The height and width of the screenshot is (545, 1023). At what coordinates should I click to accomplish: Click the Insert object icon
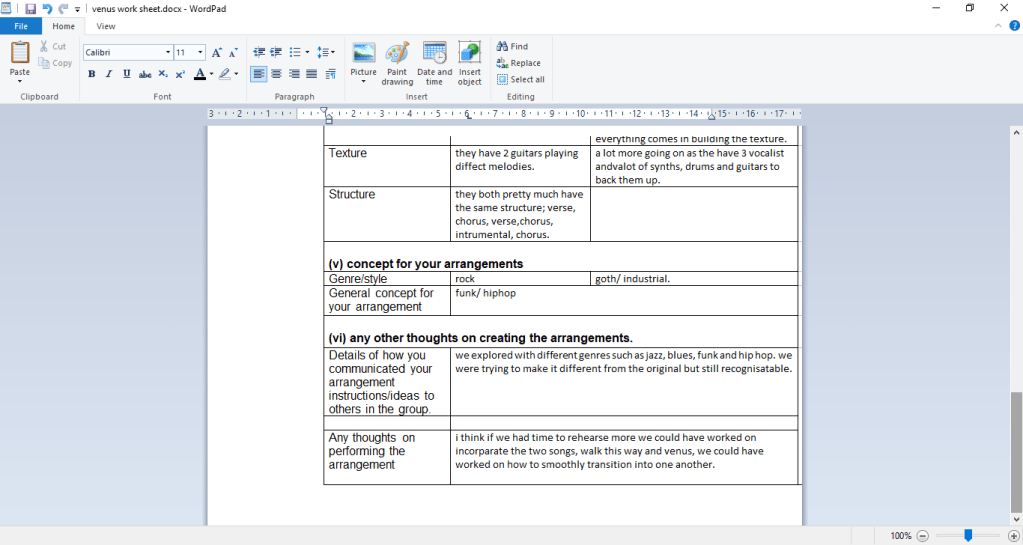click(469, 62)
